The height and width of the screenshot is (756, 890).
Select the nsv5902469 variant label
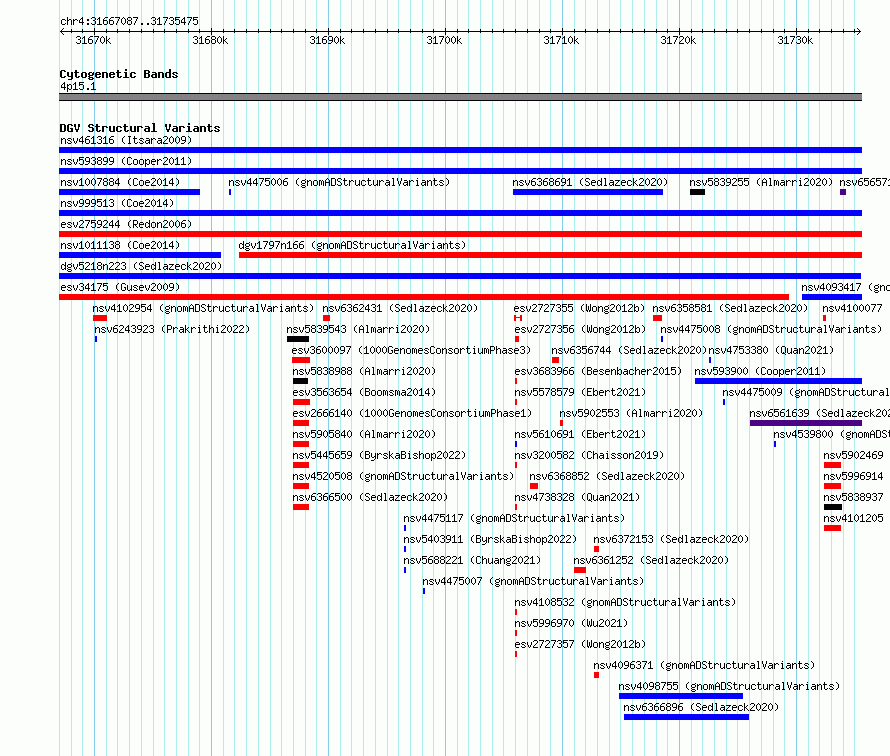[853, 455]
